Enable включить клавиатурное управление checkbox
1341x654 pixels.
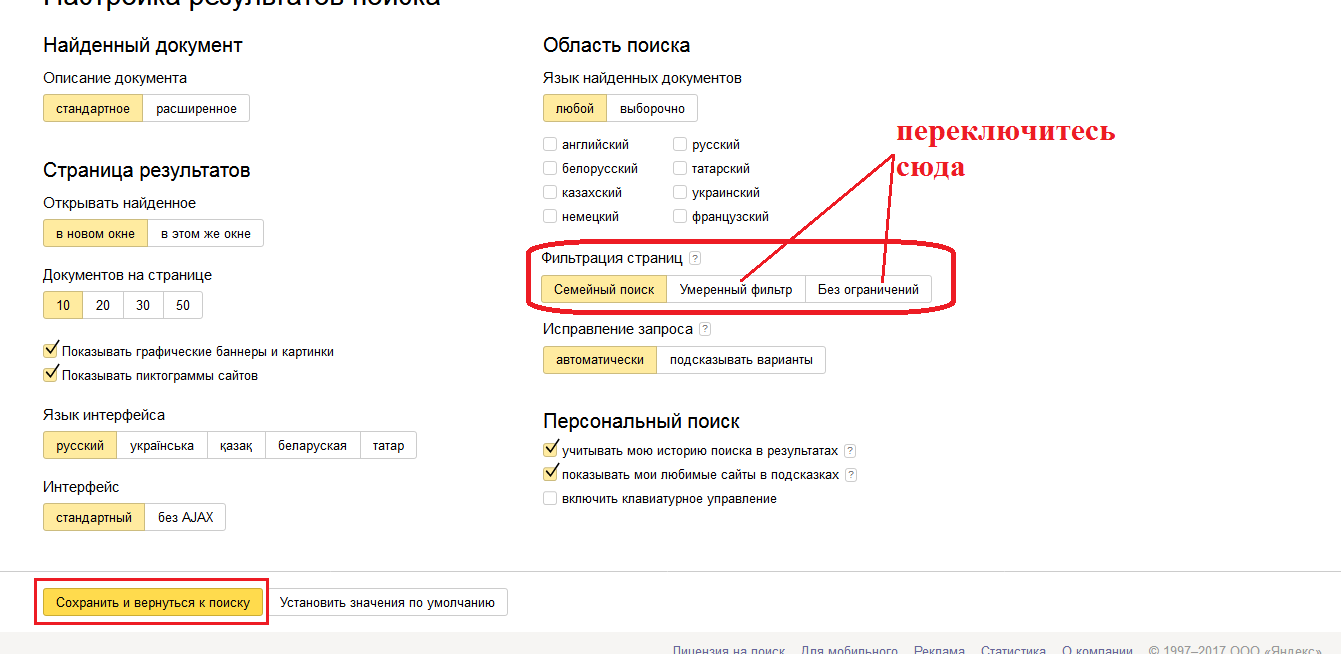[550, 499]
